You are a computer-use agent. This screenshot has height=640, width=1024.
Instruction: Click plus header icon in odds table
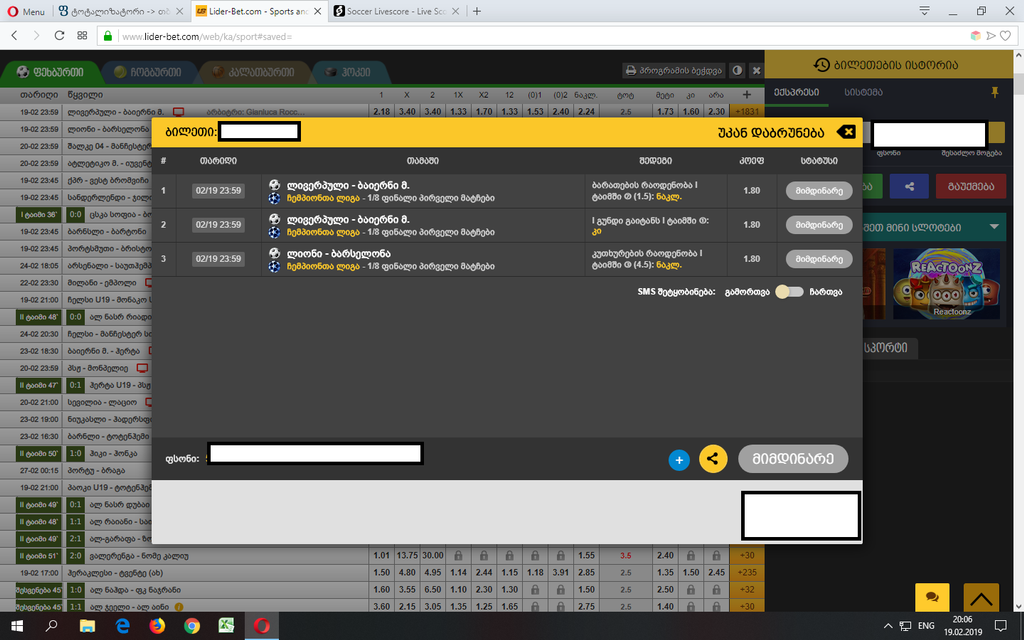746,95
